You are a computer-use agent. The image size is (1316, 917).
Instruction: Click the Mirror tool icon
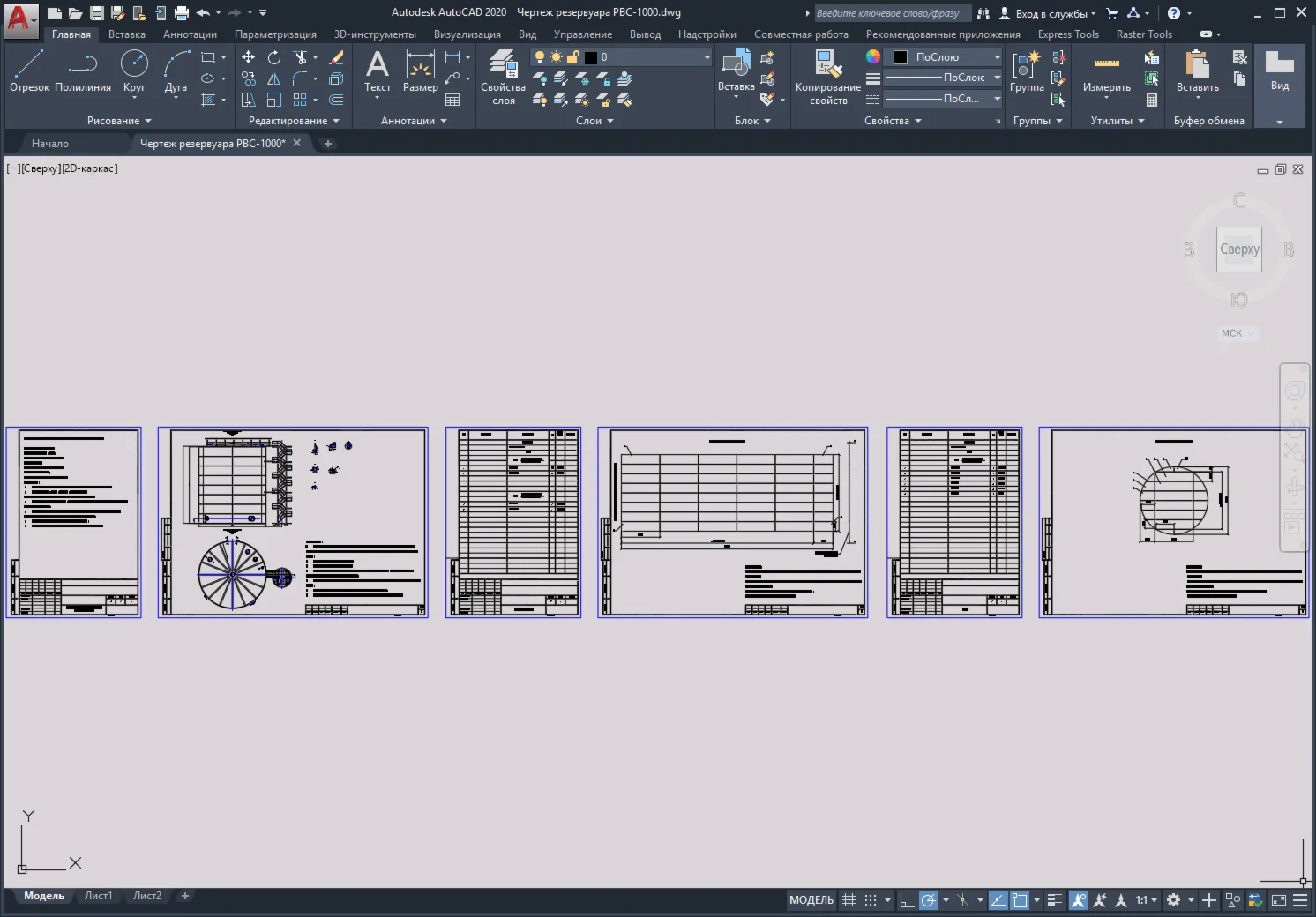pos(274,78)
